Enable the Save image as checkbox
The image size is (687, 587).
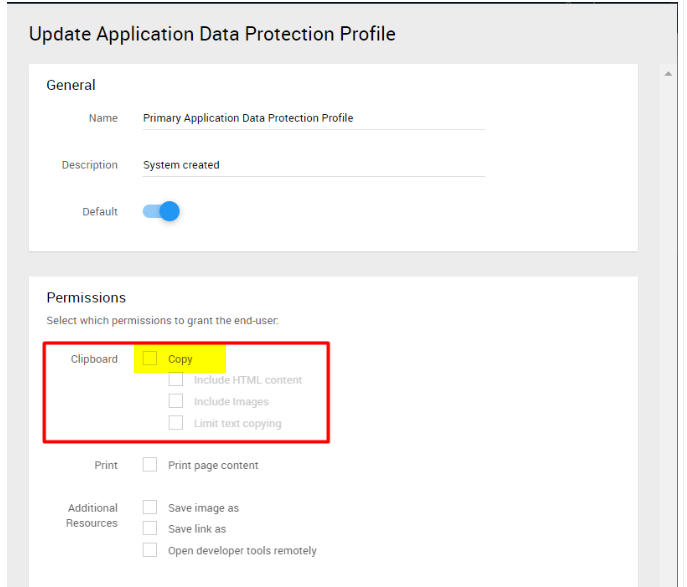coord(150,507)
